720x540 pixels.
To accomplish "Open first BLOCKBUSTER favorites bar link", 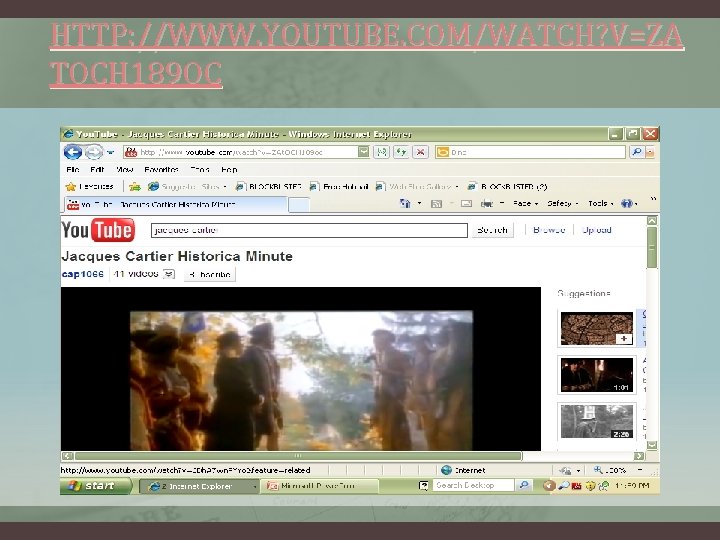I will 268,186.
